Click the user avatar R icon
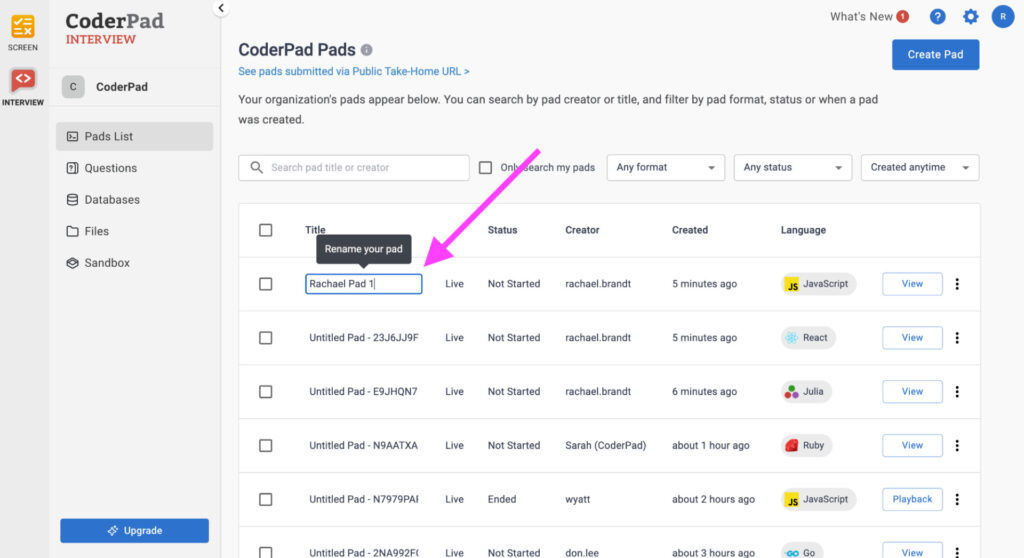1024x558 pixels. coord(1002,17)
